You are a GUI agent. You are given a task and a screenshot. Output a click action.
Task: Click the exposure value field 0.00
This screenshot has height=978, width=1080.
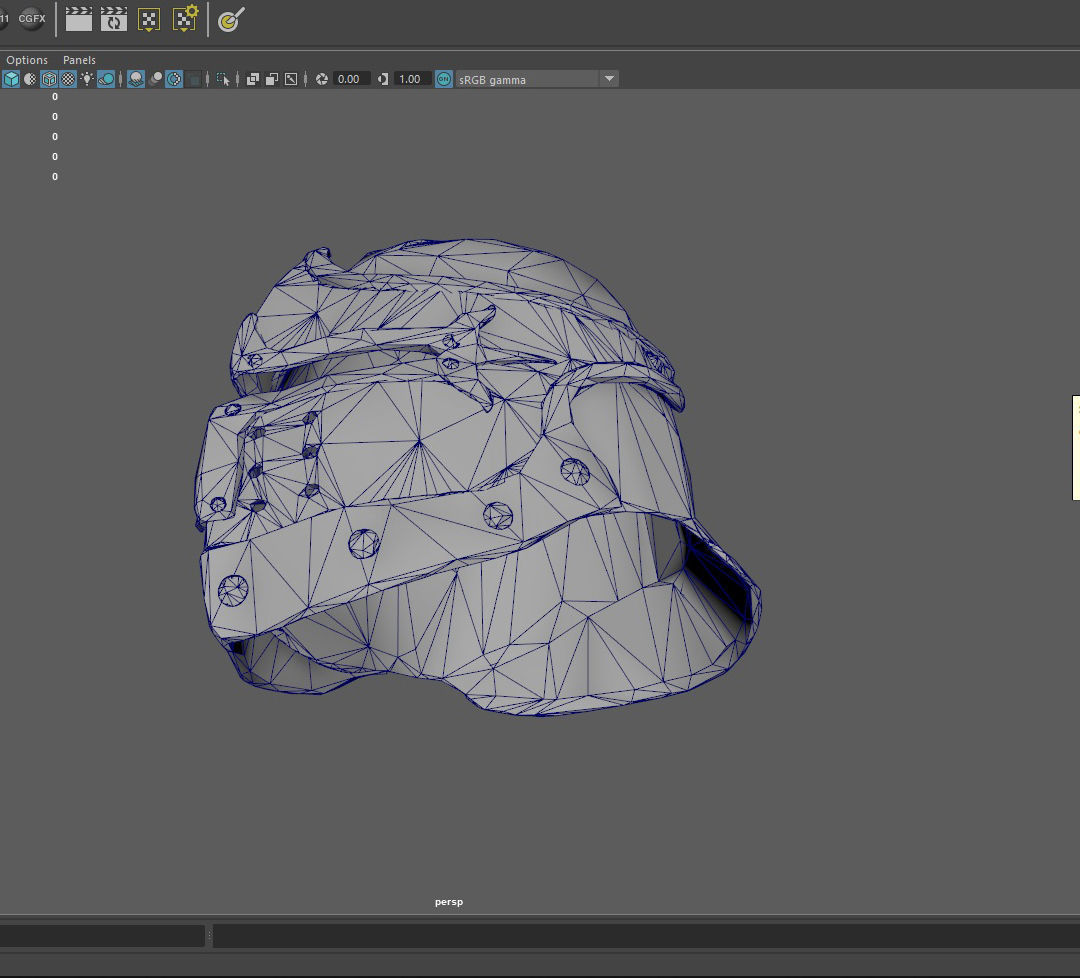352,79
